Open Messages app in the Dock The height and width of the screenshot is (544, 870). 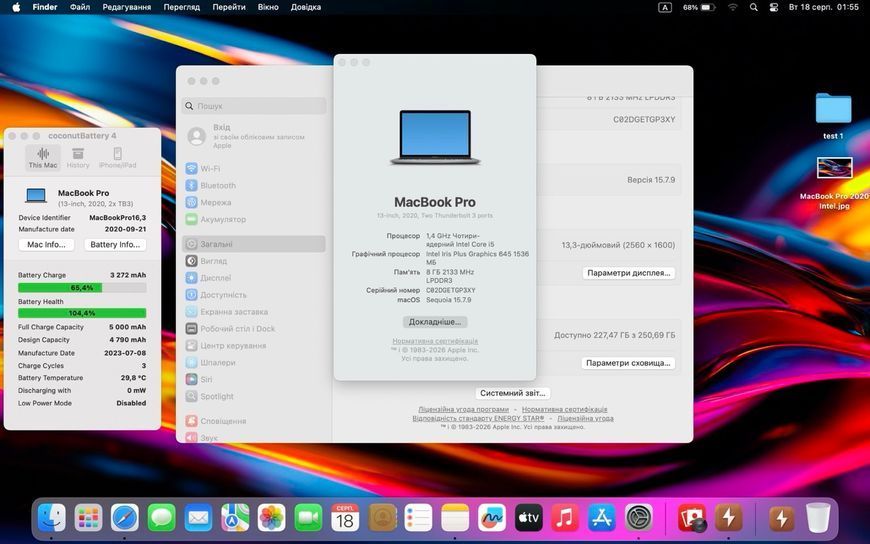[161, 518]
